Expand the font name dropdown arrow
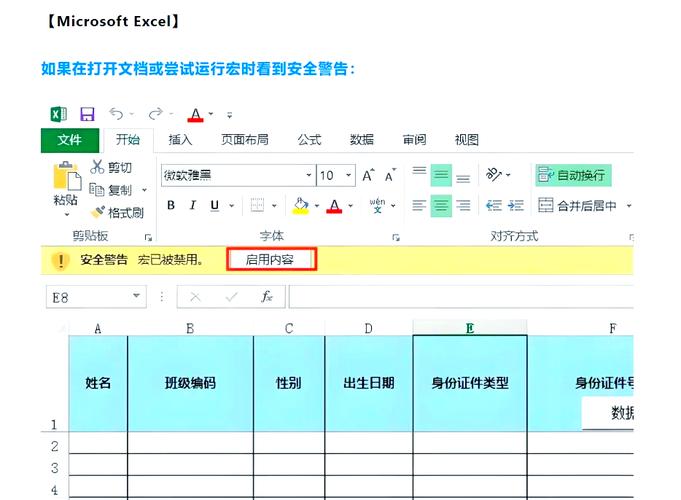The image size is (681, 500). point(309,175)
